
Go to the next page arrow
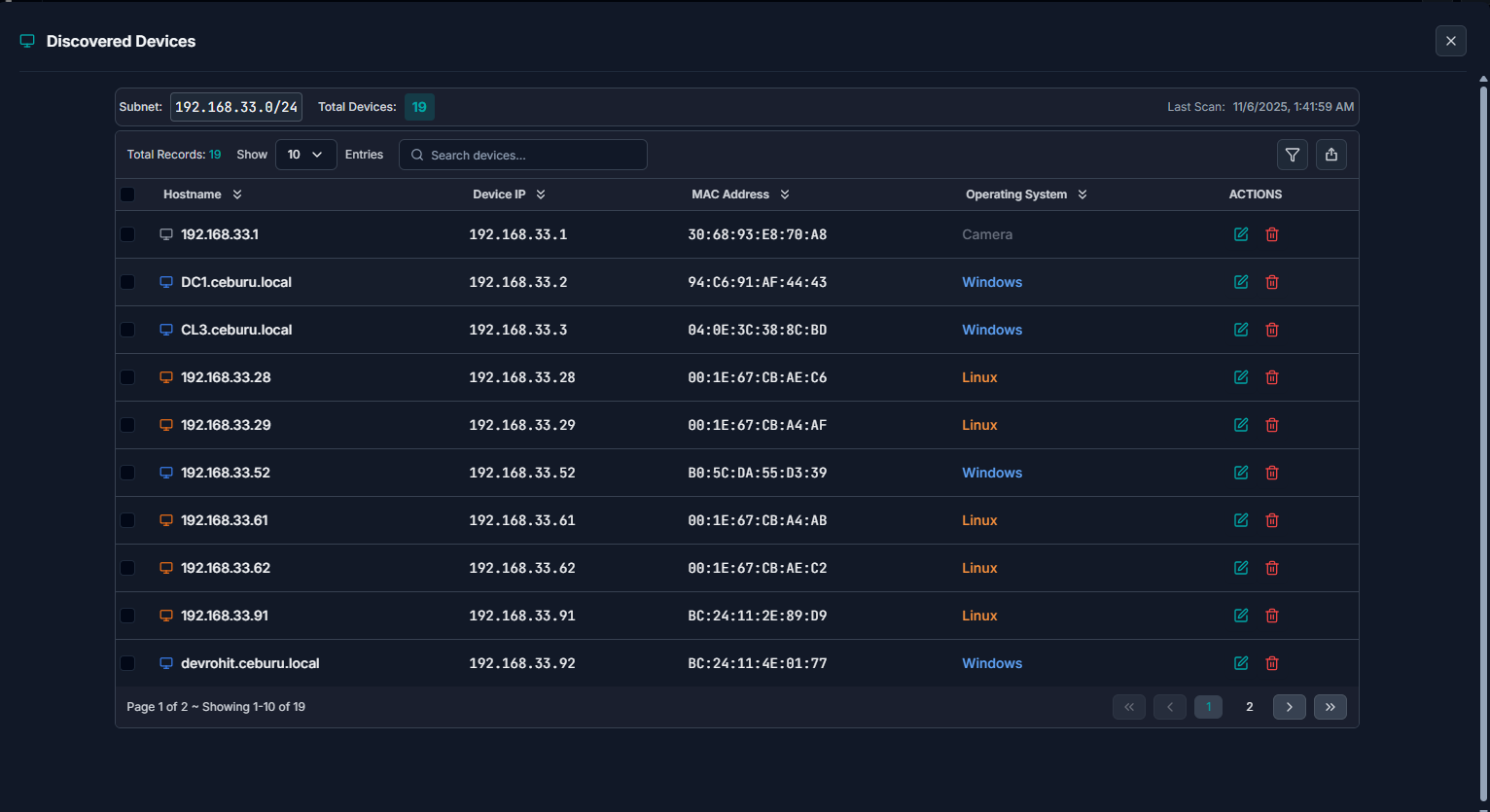[1290, 707]
